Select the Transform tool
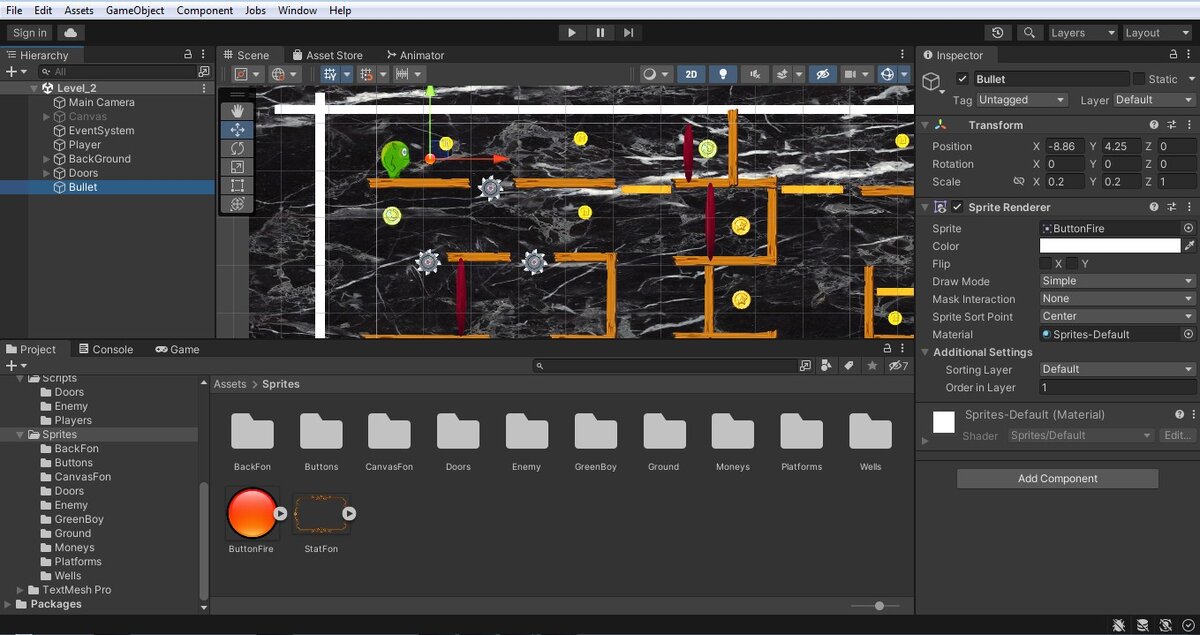Image resolution: width=1200 pixels, height=635 pixels. [x=237, y=204]
